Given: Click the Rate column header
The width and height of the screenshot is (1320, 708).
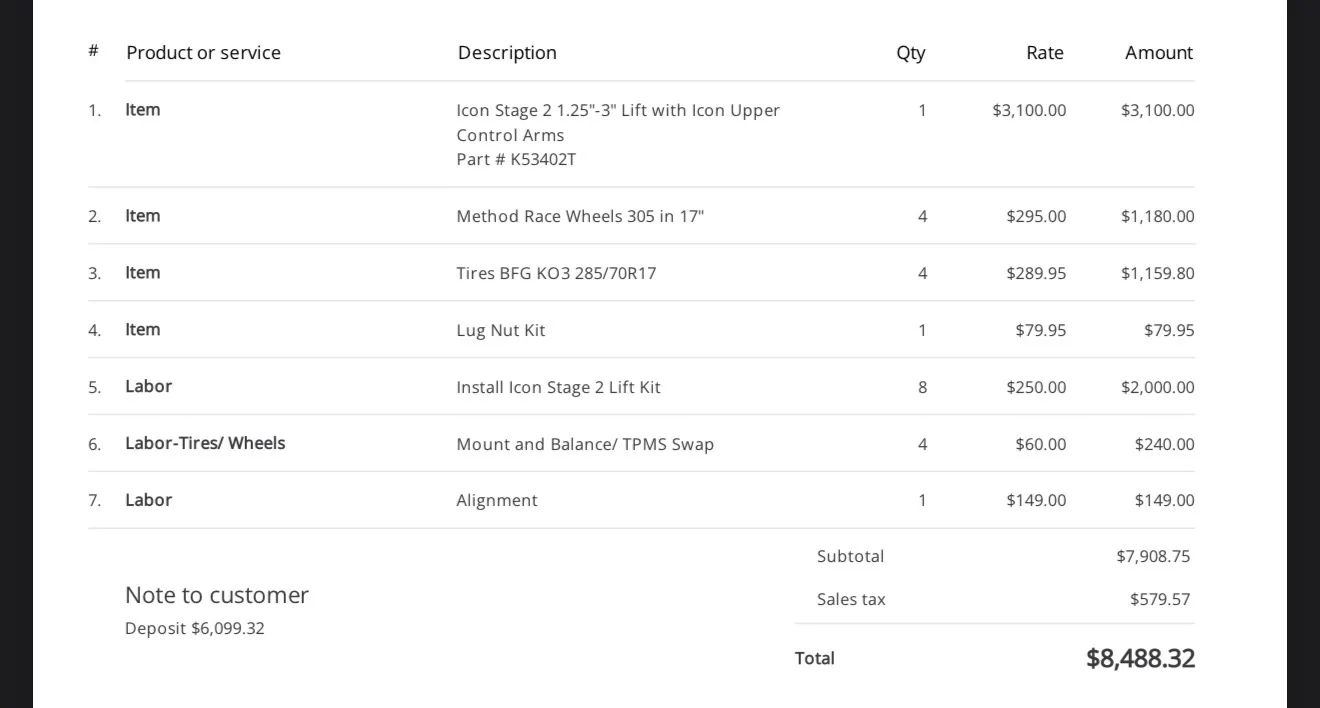Looking at the screenshot, I should (x=1044, y=53).
